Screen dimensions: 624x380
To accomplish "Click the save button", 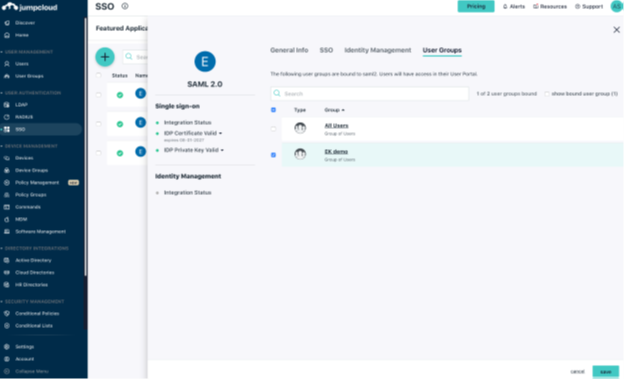I will (x=606, y=372).
